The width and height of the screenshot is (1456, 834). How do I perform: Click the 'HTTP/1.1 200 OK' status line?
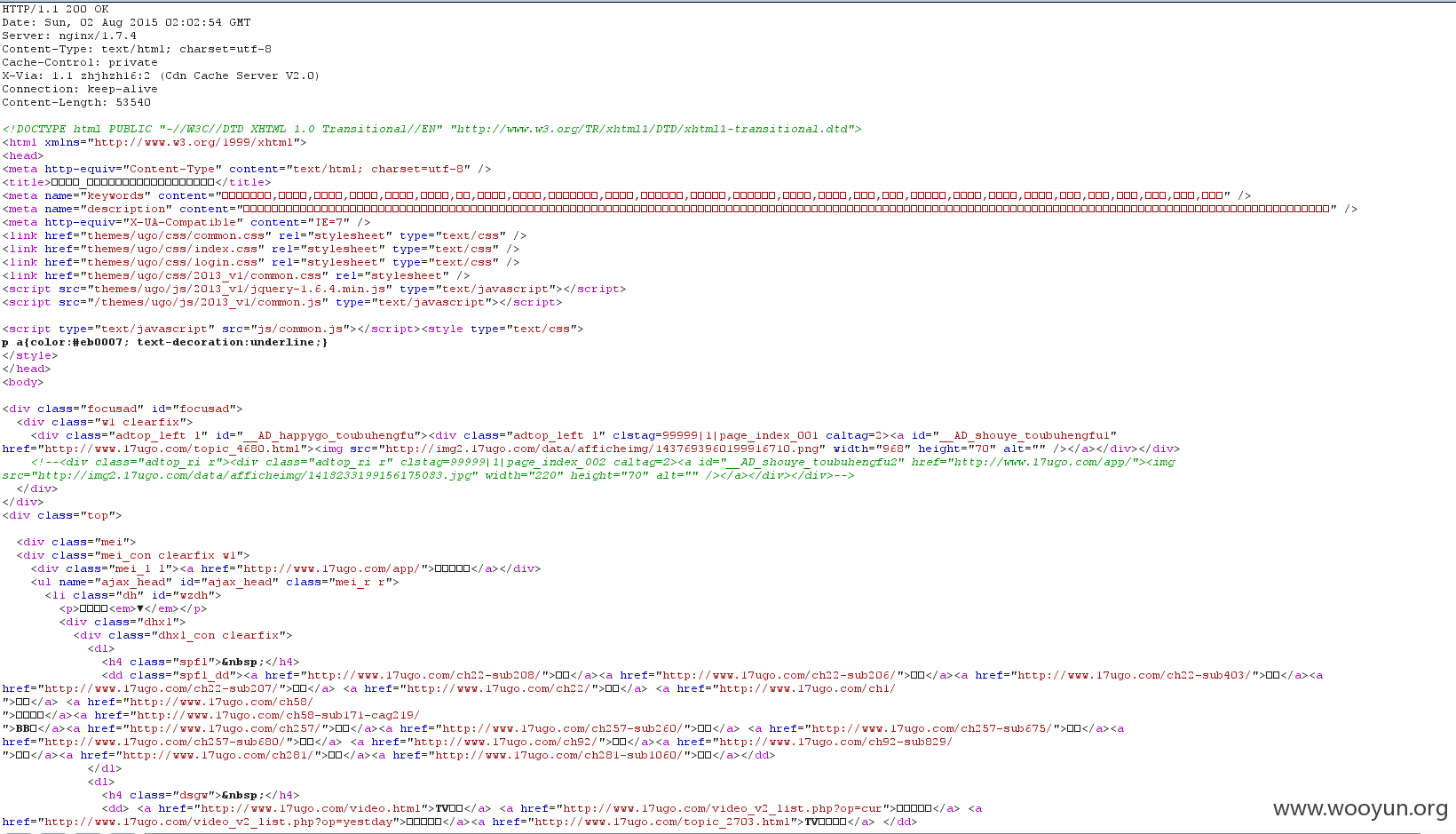click(x=55, y=9)
